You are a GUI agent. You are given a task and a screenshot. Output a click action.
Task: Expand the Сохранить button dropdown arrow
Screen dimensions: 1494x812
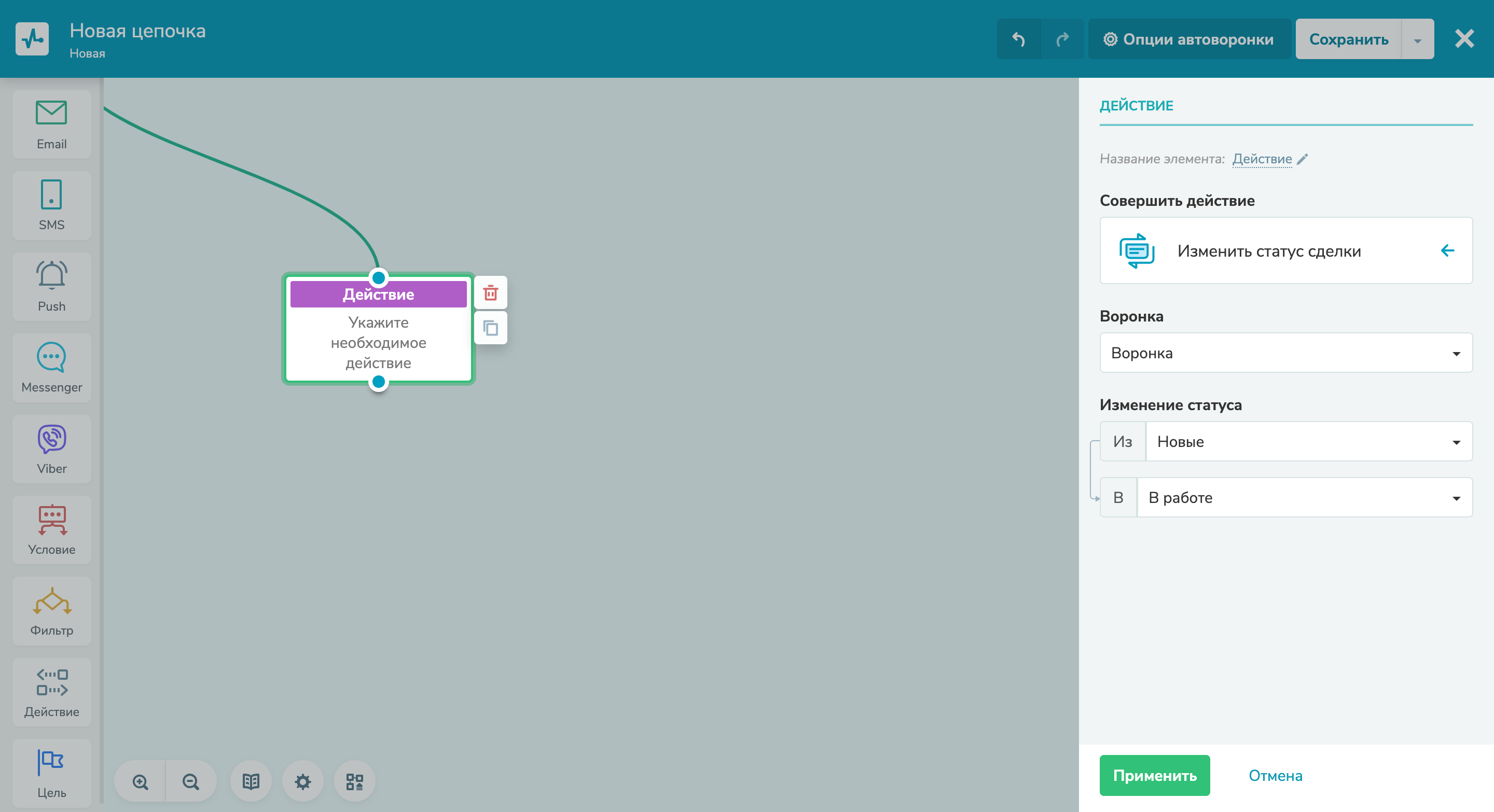(x=1417, y=39)
